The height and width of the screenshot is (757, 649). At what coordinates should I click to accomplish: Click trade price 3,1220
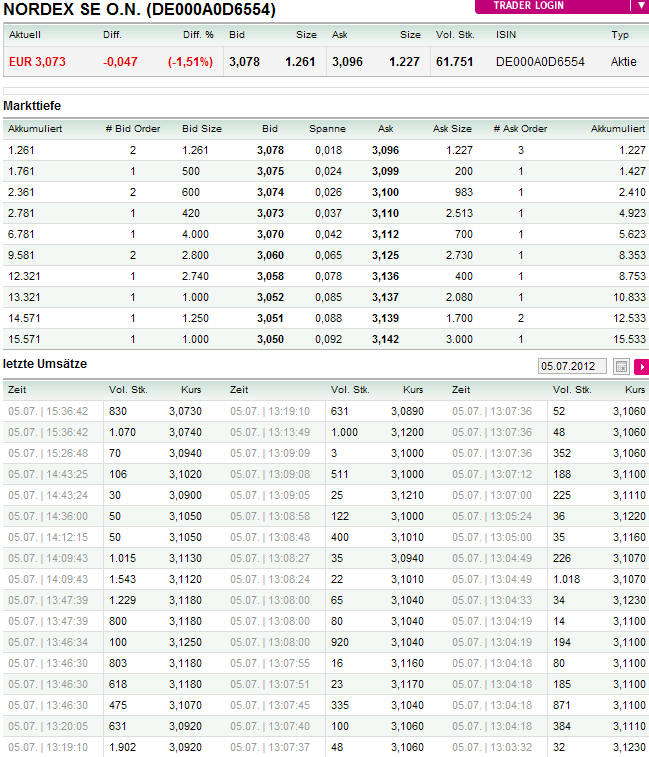click(x=630, y=517)
